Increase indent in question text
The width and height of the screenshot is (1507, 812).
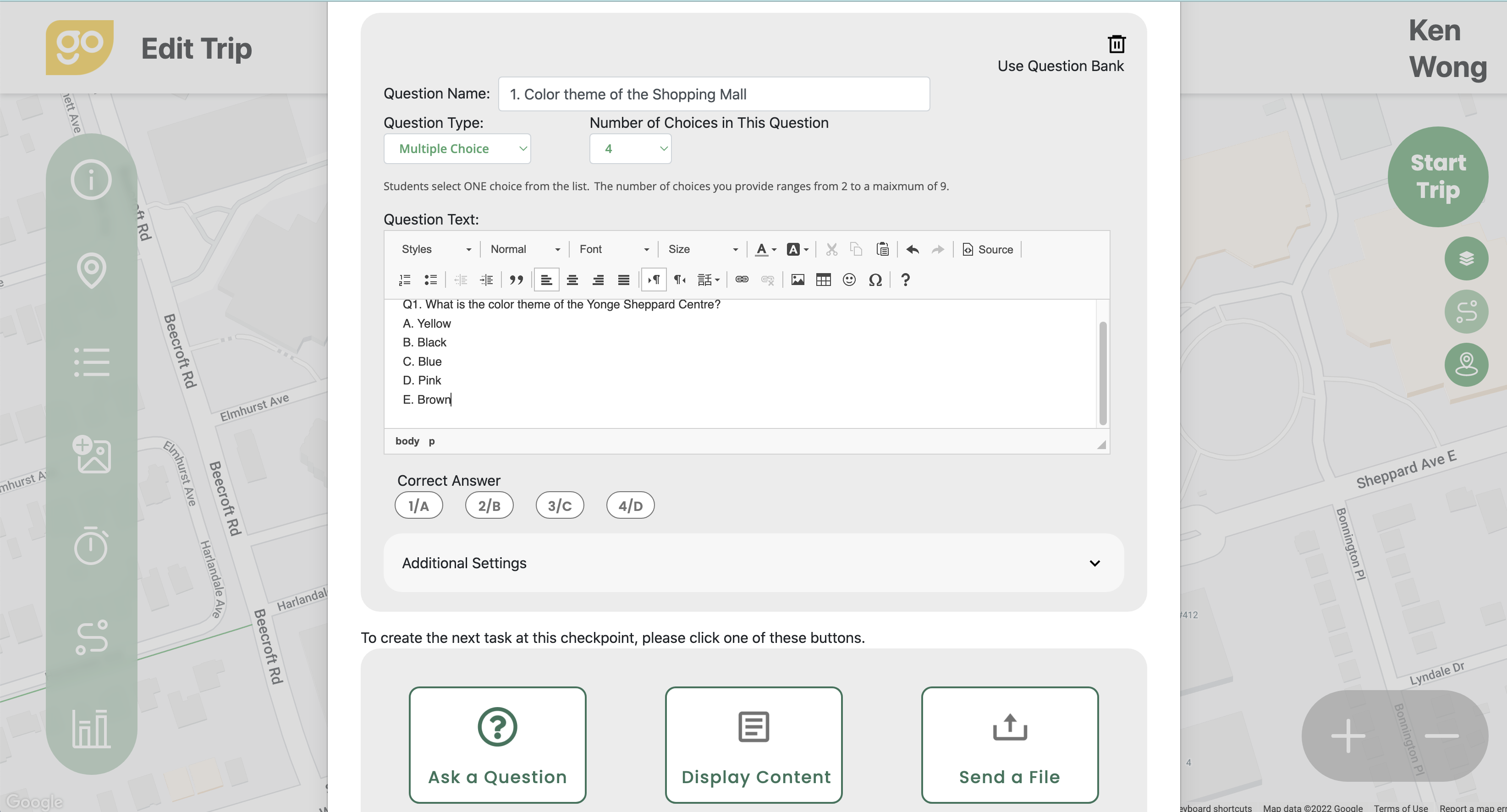(486, 280)
